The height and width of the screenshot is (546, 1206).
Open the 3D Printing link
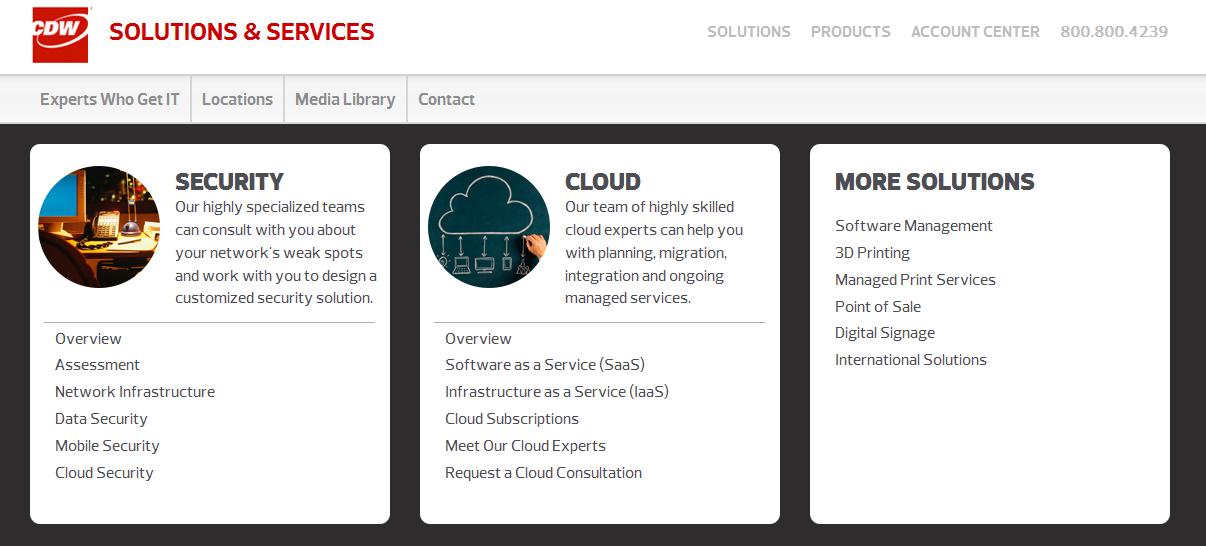pyautogui.click(x=872, y=253)
